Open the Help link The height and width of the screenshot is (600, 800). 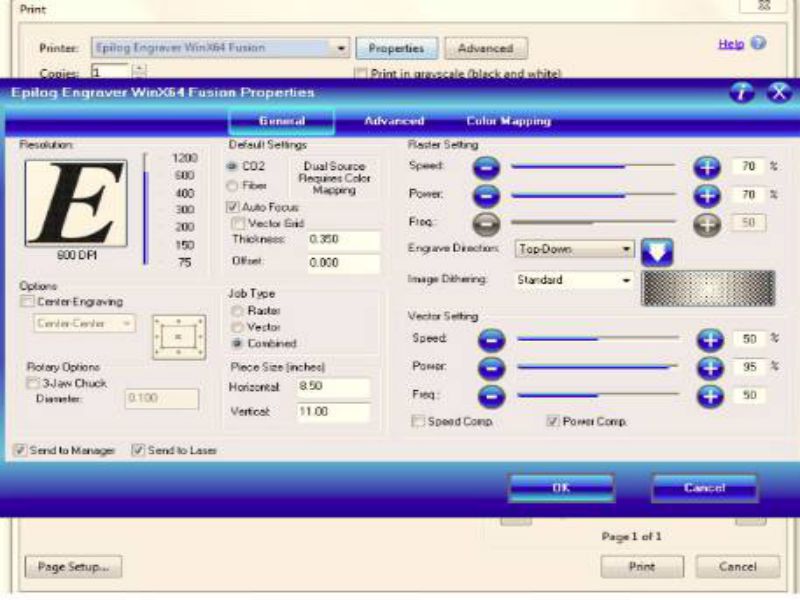pyautogui.click(x=731, y=44)
